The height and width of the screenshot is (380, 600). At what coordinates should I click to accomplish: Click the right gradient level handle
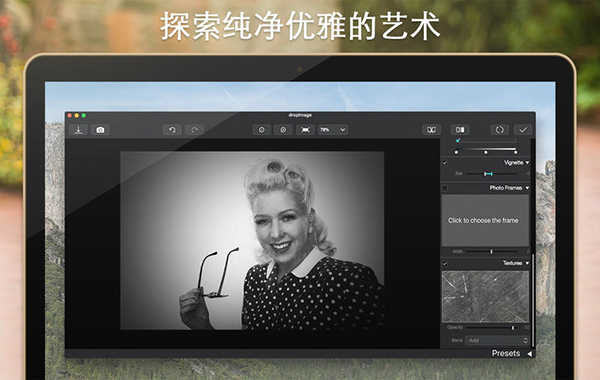[x=515, y=152]
